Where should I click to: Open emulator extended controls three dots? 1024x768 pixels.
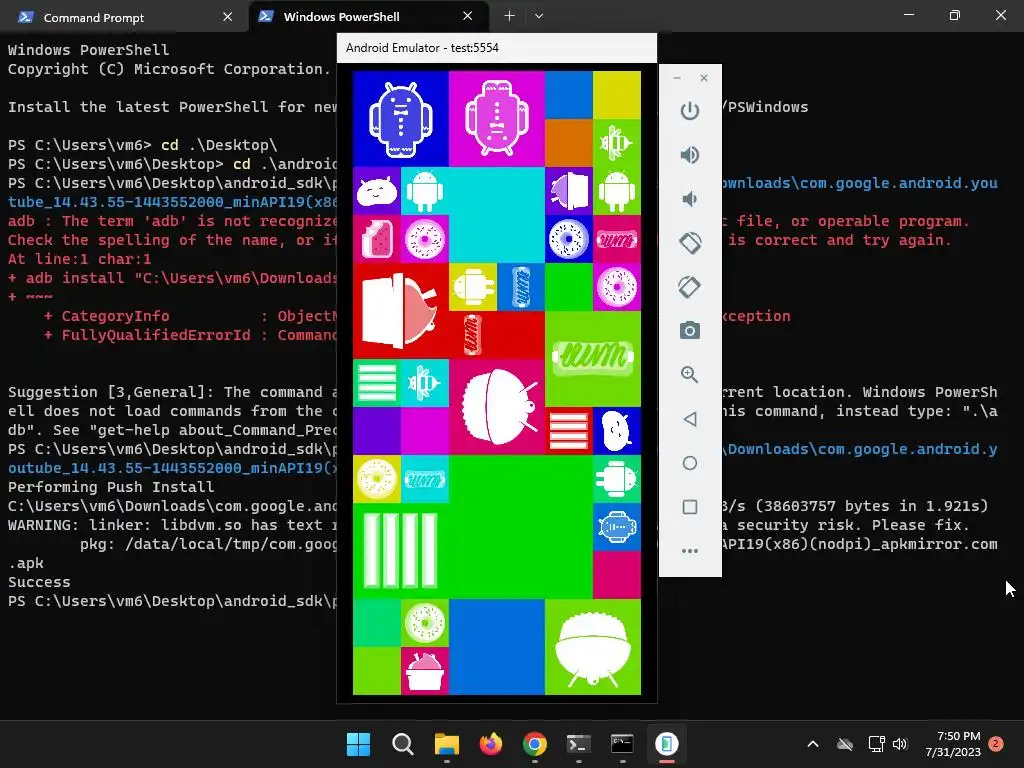(690, 551)
